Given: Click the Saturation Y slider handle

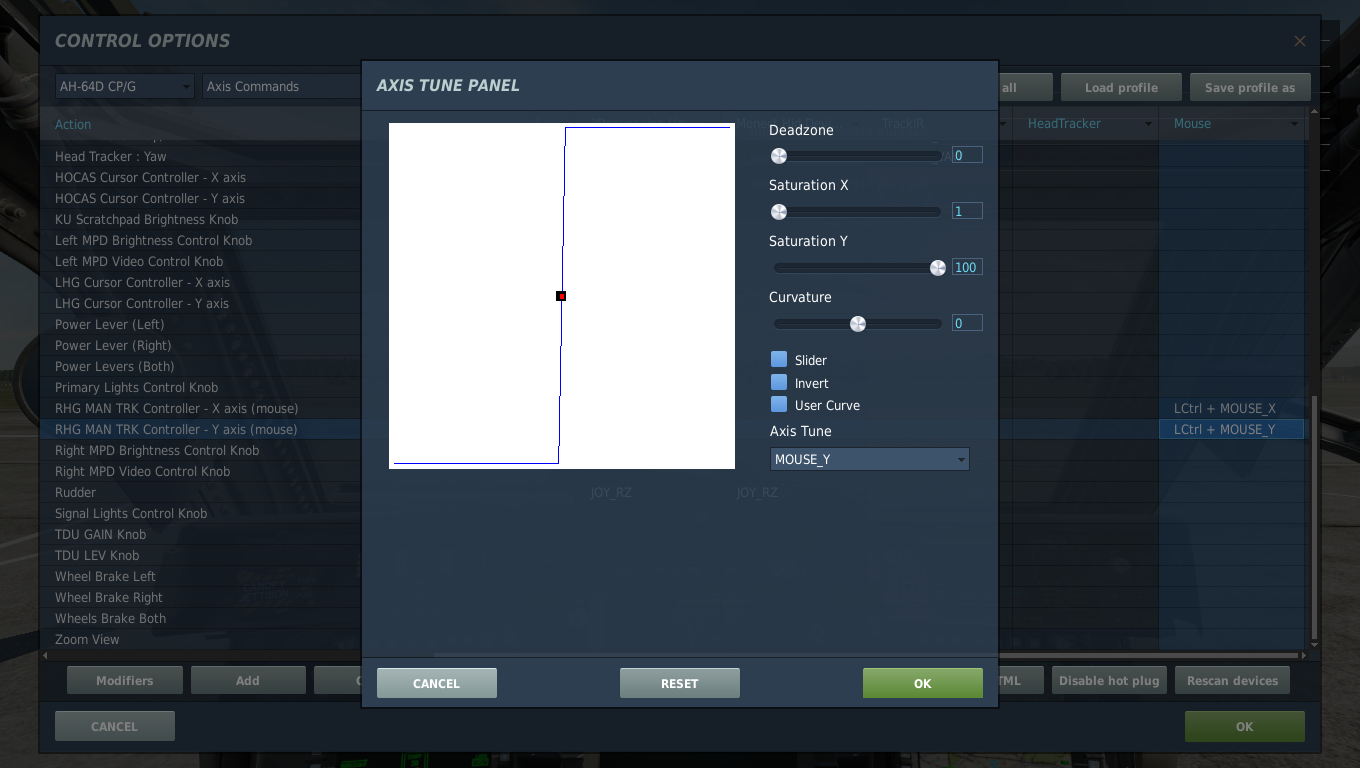Looking at the screenshot, I should tap(938, 268).
